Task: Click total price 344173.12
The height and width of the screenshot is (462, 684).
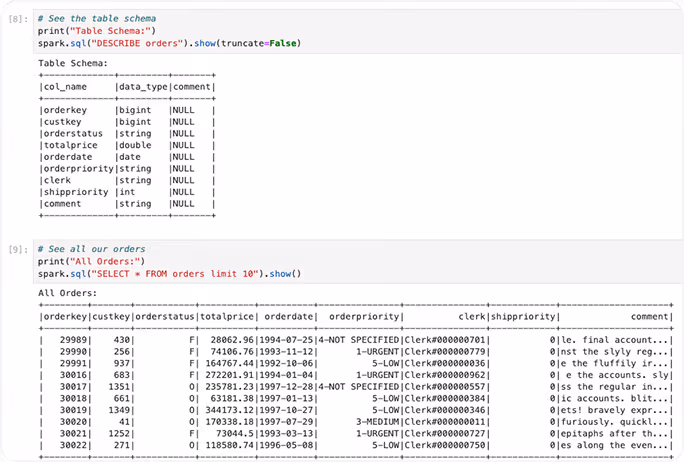Action: [x=229, y=410]
